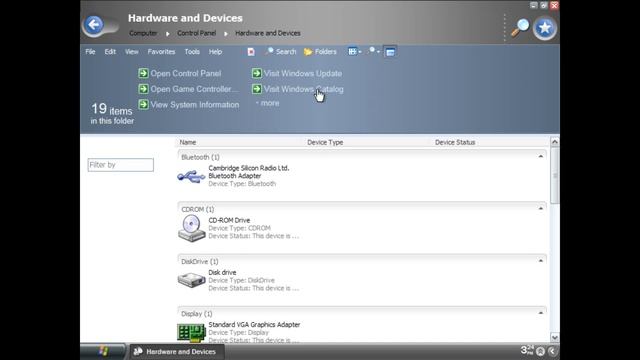Image resolution: width=640 pixels, height=360 pixels.
Task: Expand tray with round arrow button
Action: (x=552, y=351)
